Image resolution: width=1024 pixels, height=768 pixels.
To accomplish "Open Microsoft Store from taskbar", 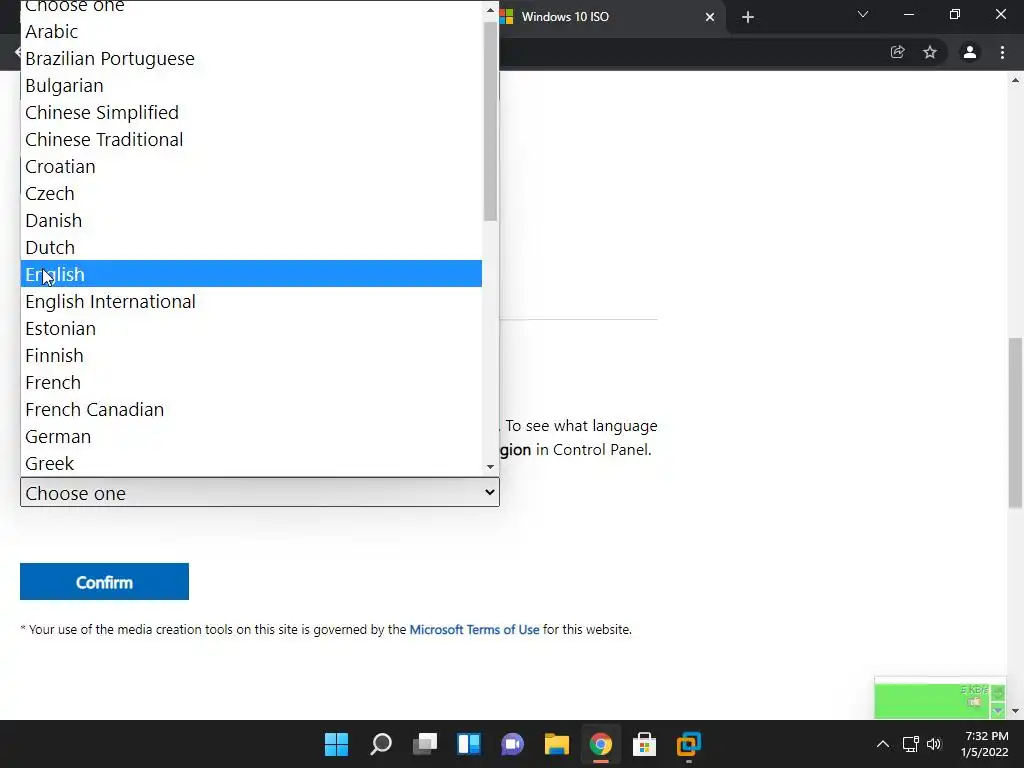I will coord(645,744).
